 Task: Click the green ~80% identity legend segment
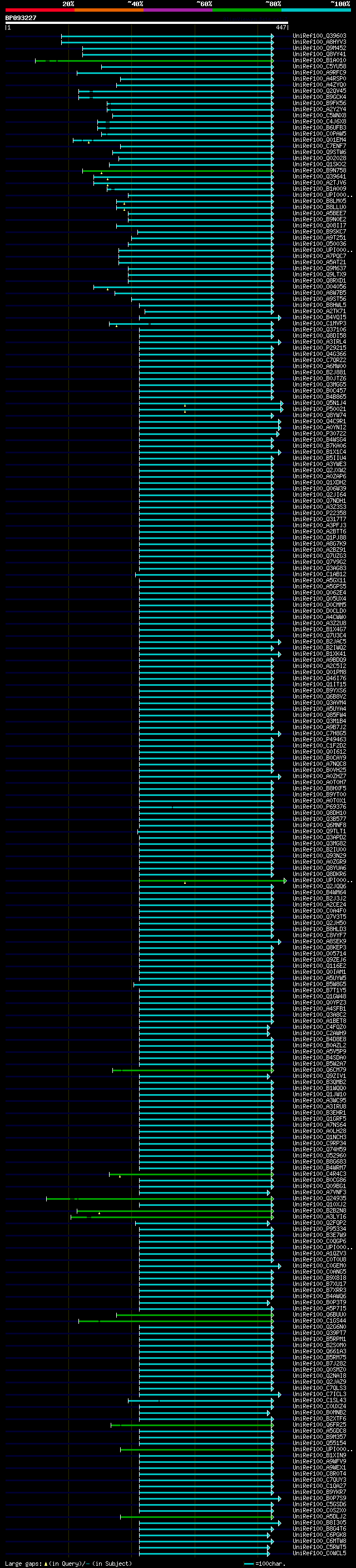click(247, 10)
